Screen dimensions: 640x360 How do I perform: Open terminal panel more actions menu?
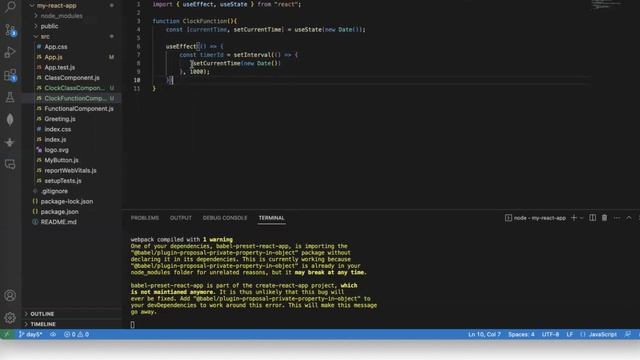[x=617, y=218]
